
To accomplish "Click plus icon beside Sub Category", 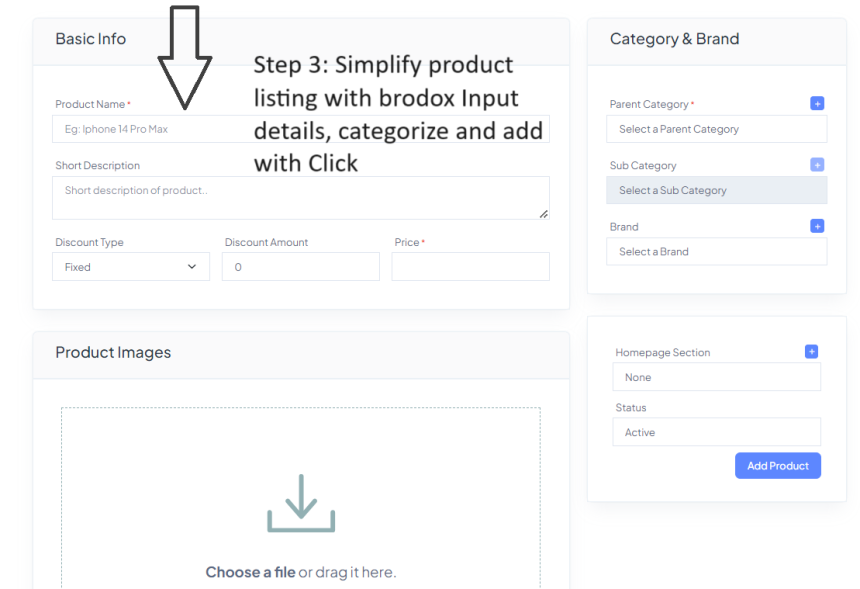I will (817, 165).
